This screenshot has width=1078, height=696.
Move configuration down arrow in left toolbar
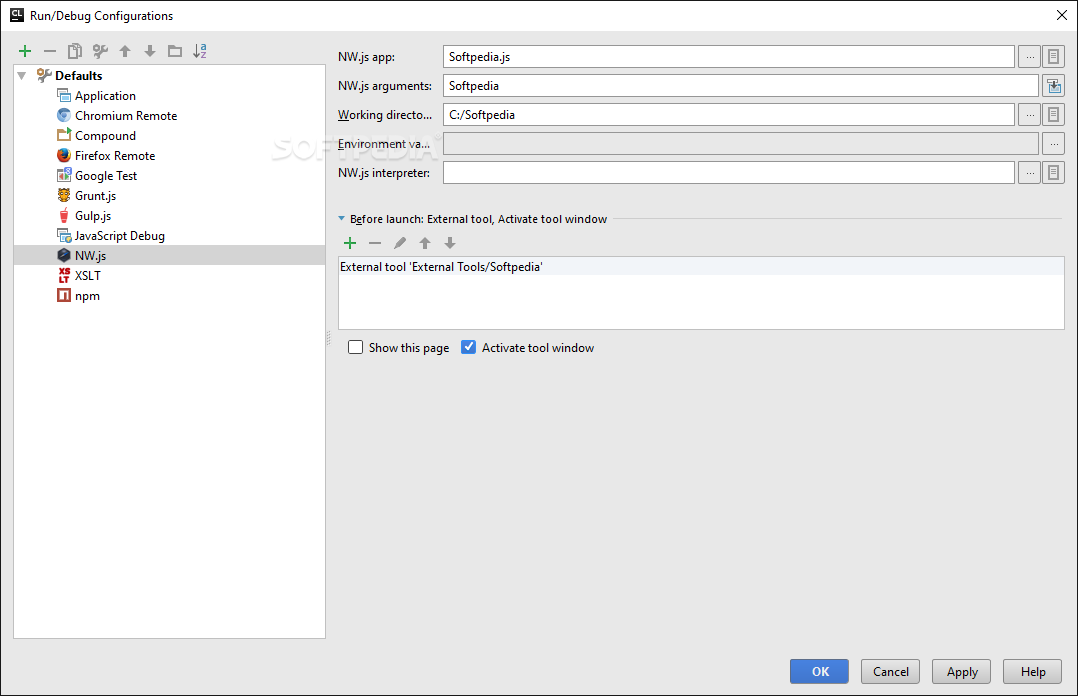pyautogui.click(x=150, y=51)
